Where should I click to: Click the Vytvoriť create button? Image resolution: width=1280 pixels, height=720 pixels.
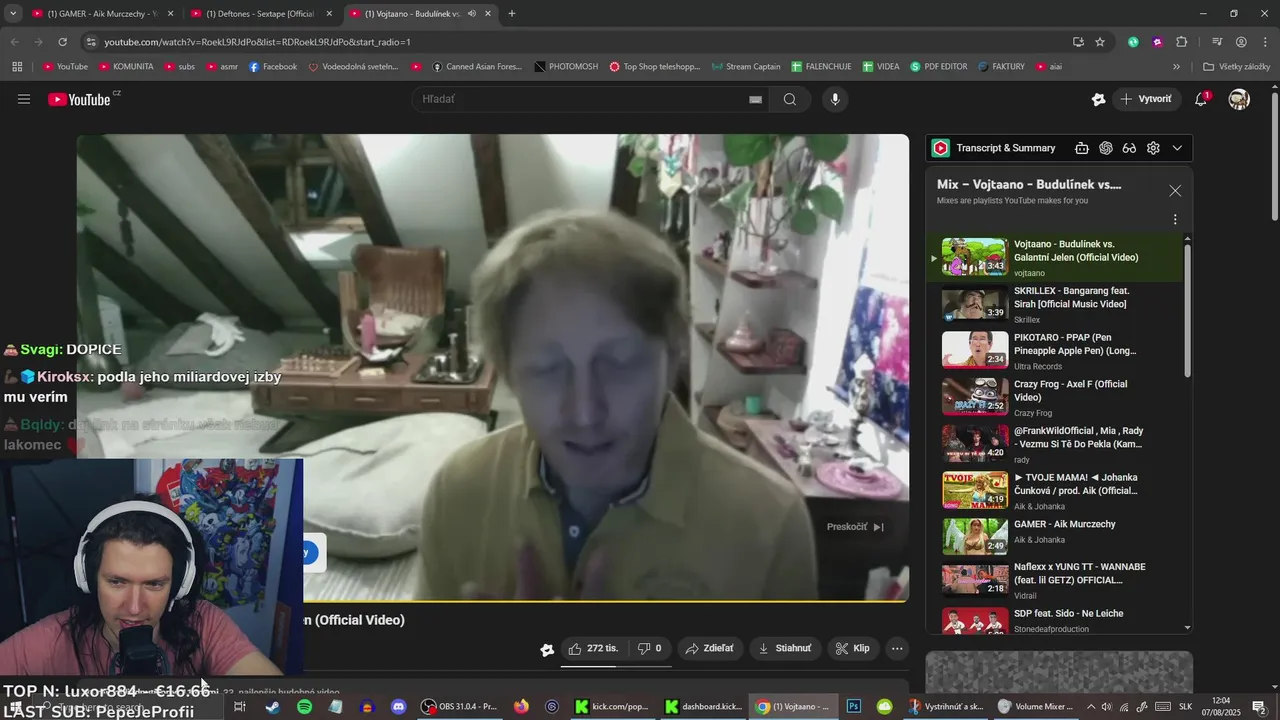pyautogui.click(x=1147, y=99)
